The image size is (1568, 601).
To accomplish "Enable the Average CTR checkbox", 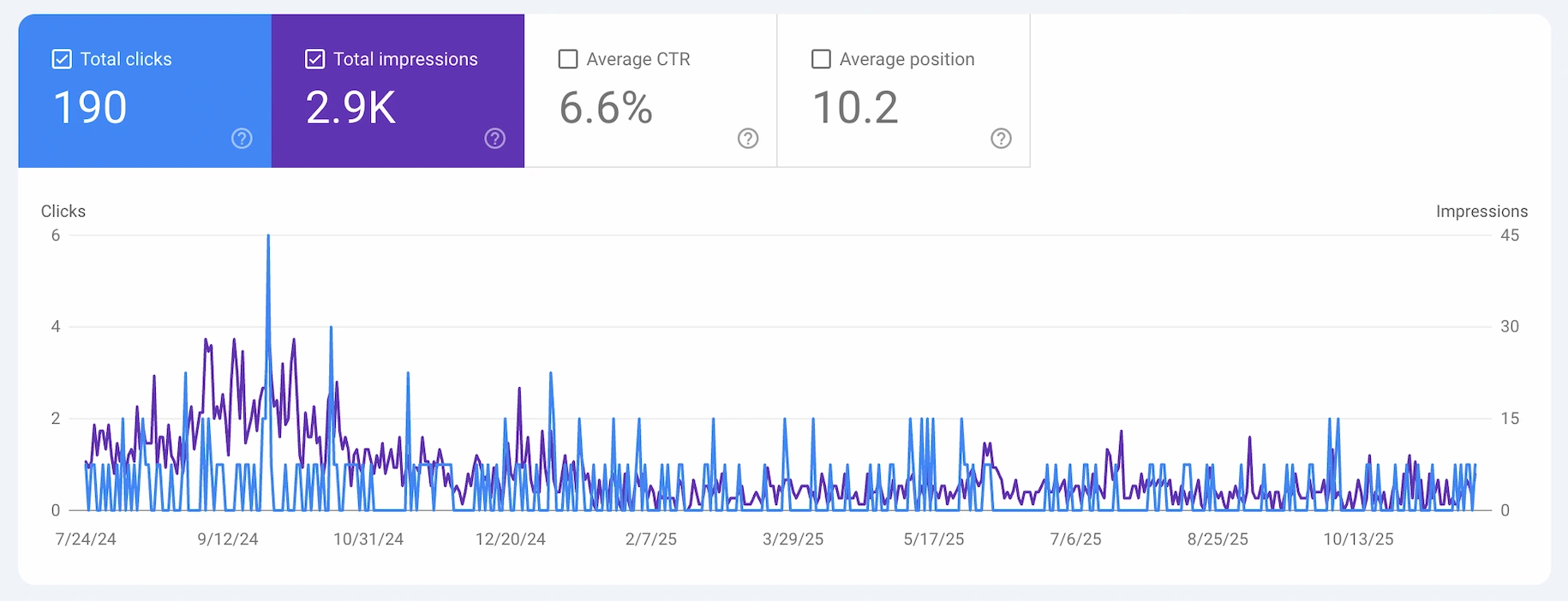I will click(x=567, y=59).
